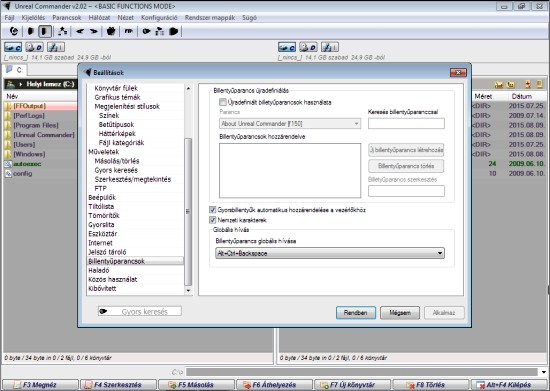Open the Hálózat menu
550x391 pixels.
pyautogui.click(x=99, y=18)
